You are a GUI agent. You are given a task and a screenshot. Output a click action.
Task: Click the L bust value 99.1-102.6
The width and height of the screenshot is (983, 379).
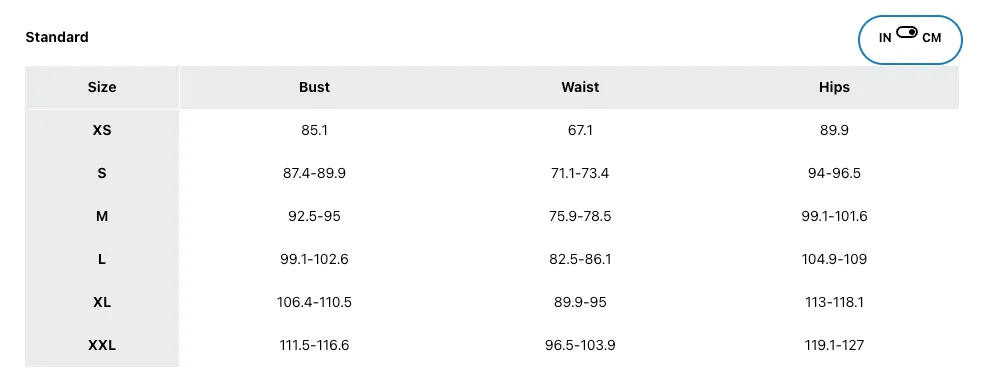point(314,259)
